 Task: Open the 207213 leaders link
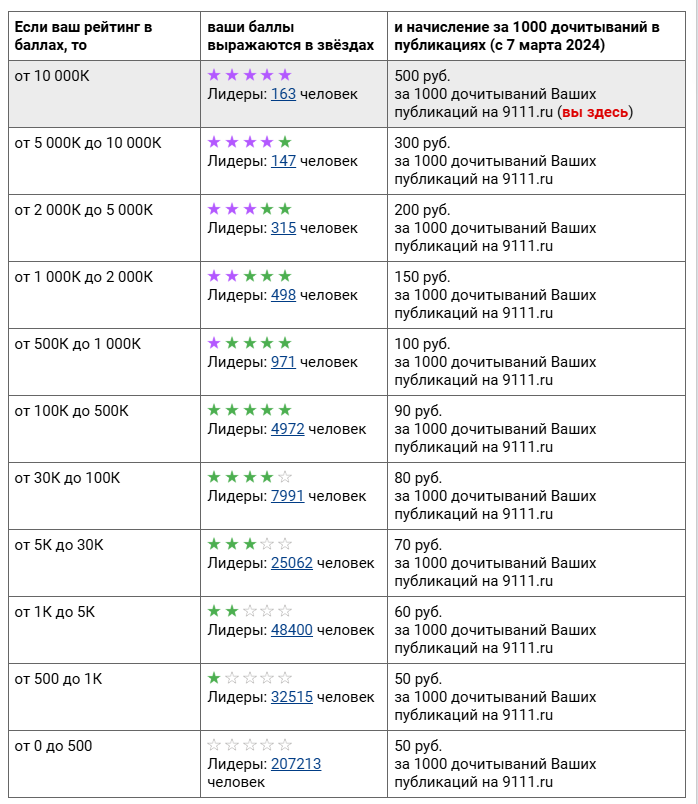coord(295,764)
